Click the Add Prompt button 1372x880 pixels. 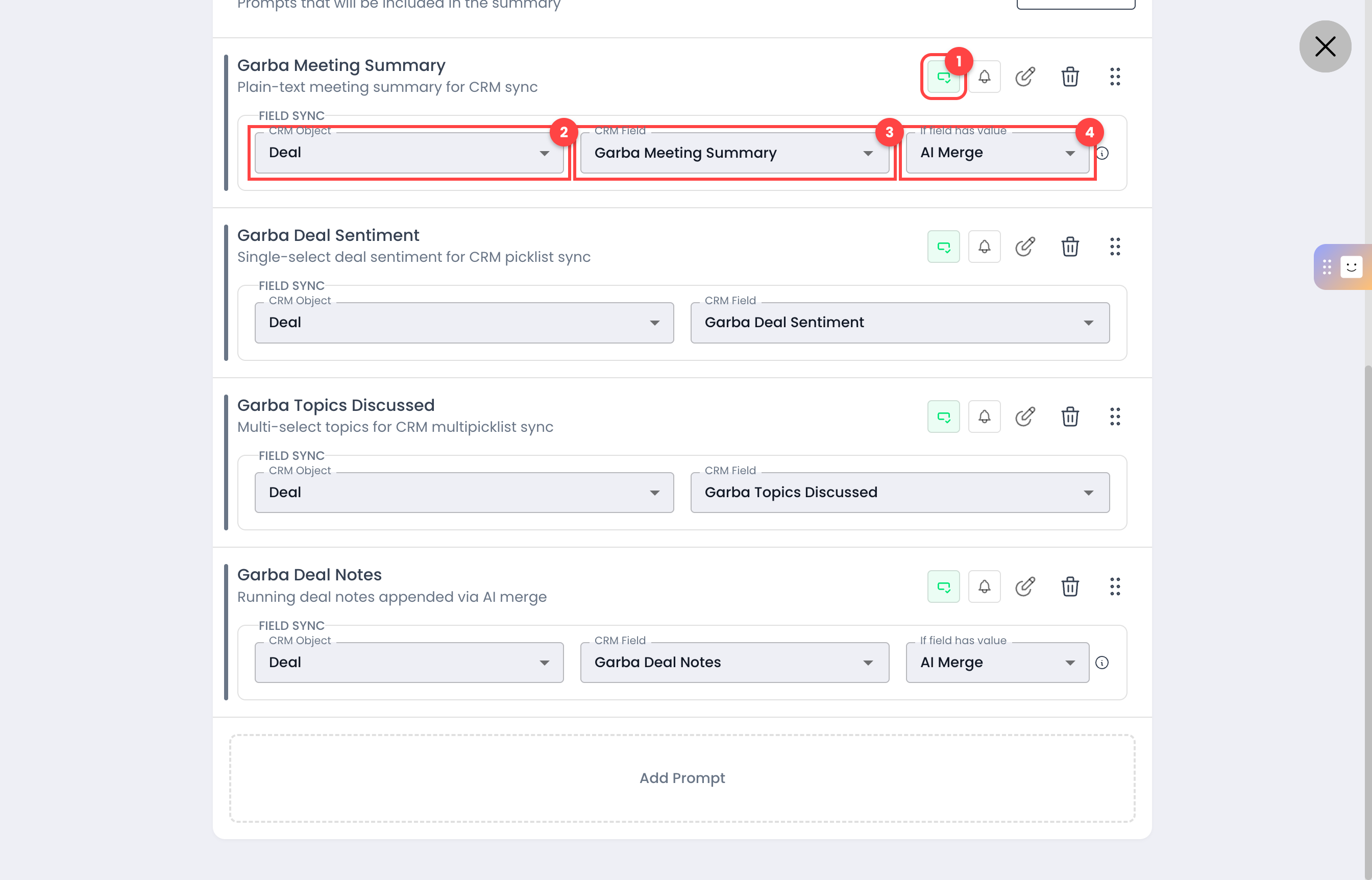point(682,778)
